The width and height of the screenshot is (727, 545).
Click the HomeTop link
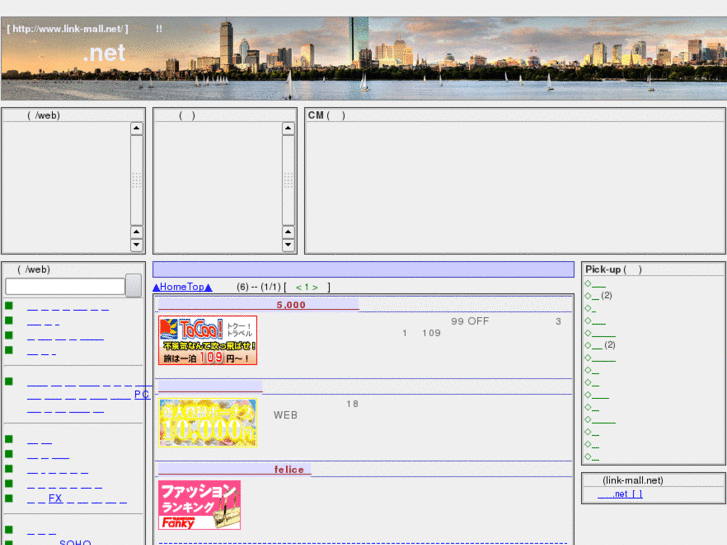click(182, 287)
